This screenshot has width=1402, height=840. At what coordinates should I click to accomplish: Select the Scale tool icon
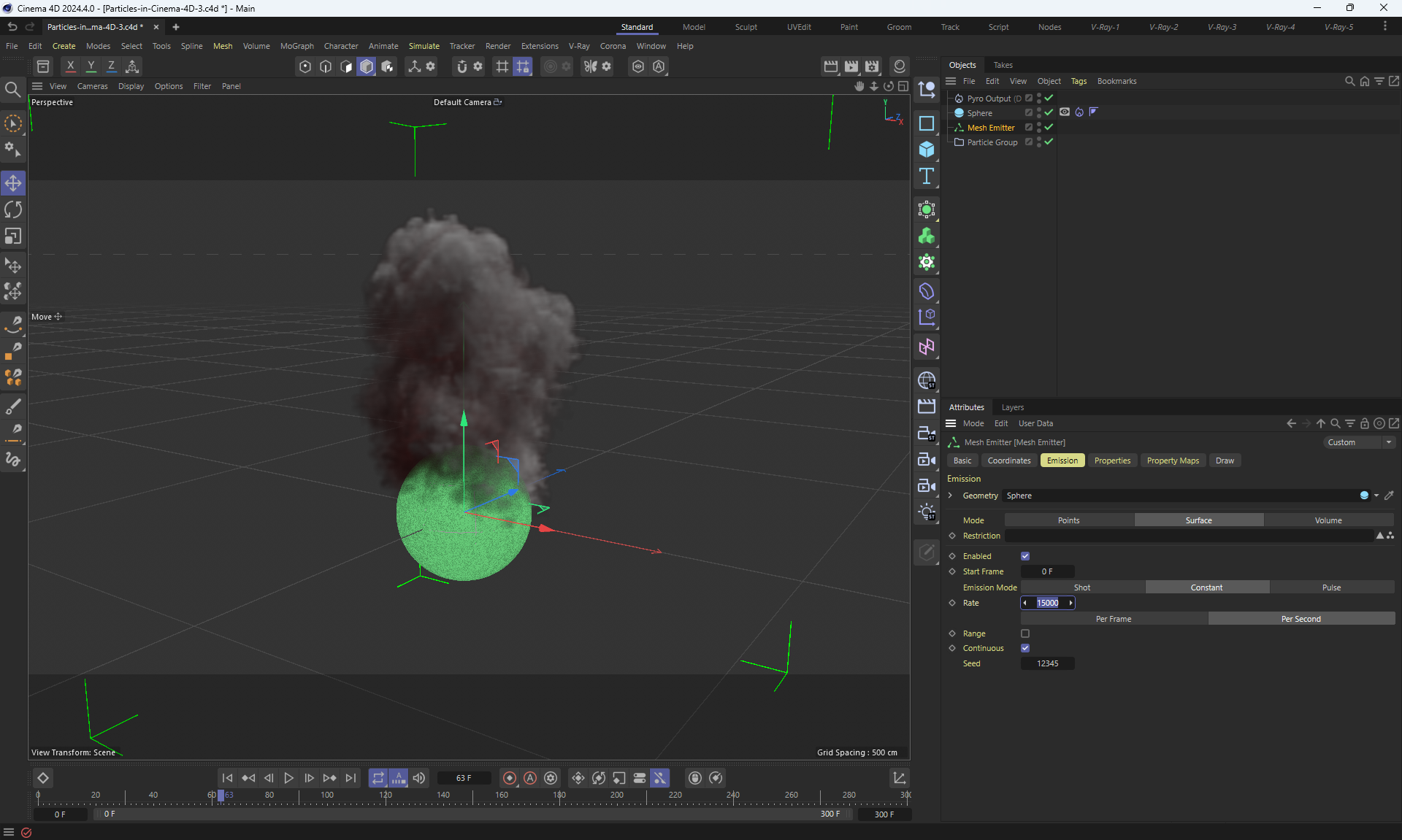(x=13, y=236)
